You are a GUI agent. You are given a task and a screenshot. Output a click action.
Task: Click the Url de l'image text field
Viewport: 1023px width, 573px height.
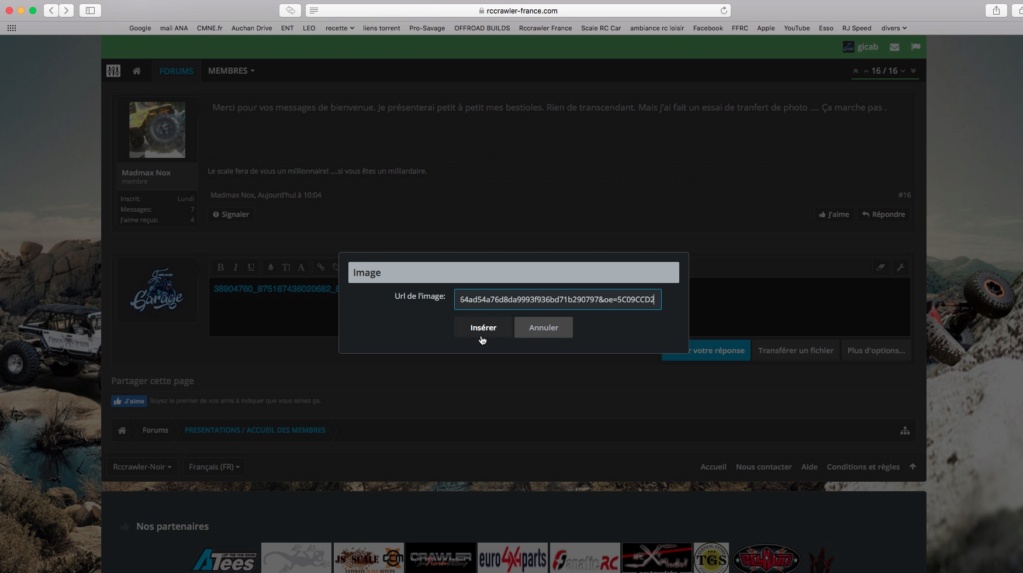[x=557, y=299]
